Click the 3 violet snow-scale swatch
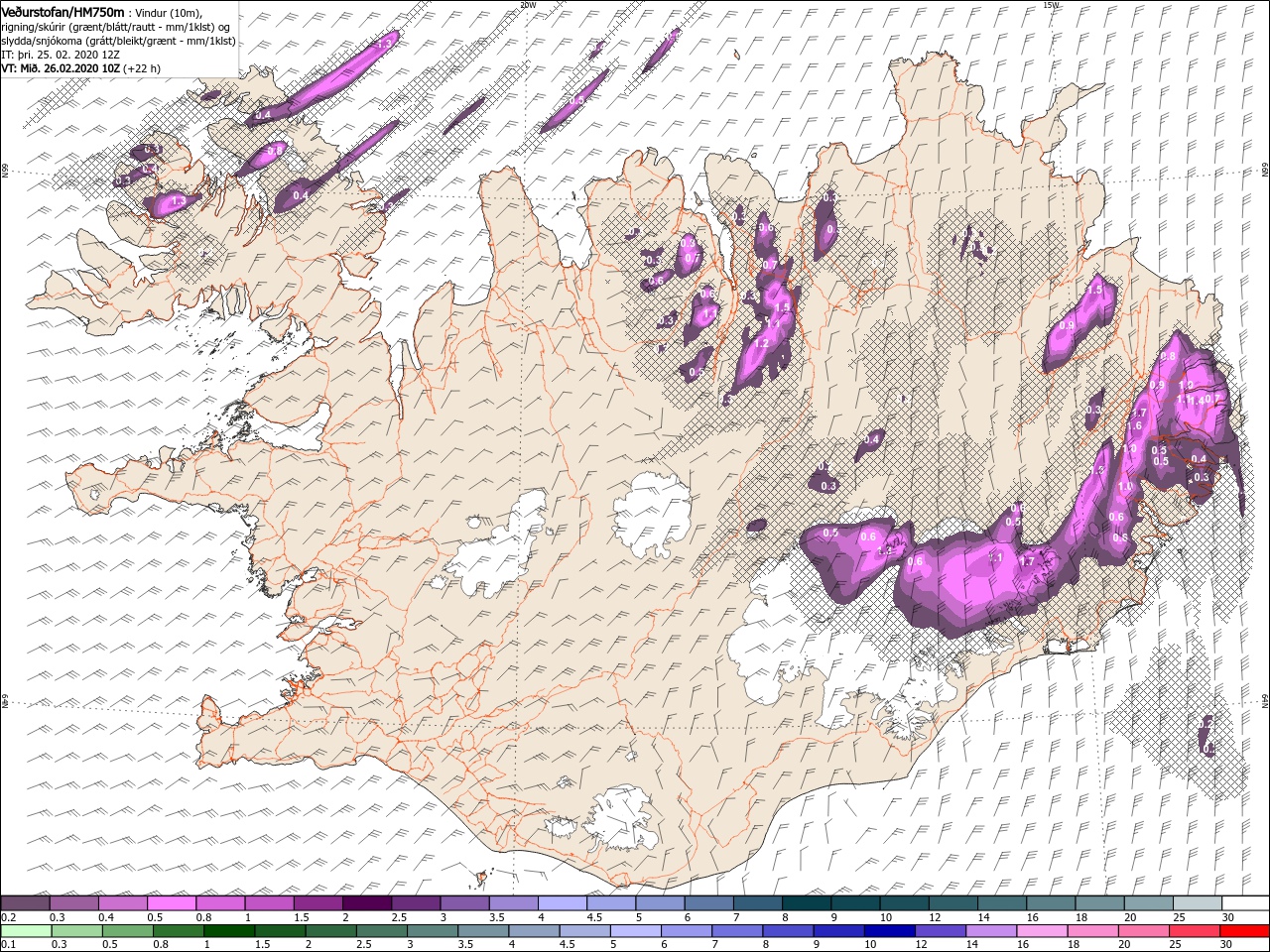The image size is (1270, 952). [465, 903]
